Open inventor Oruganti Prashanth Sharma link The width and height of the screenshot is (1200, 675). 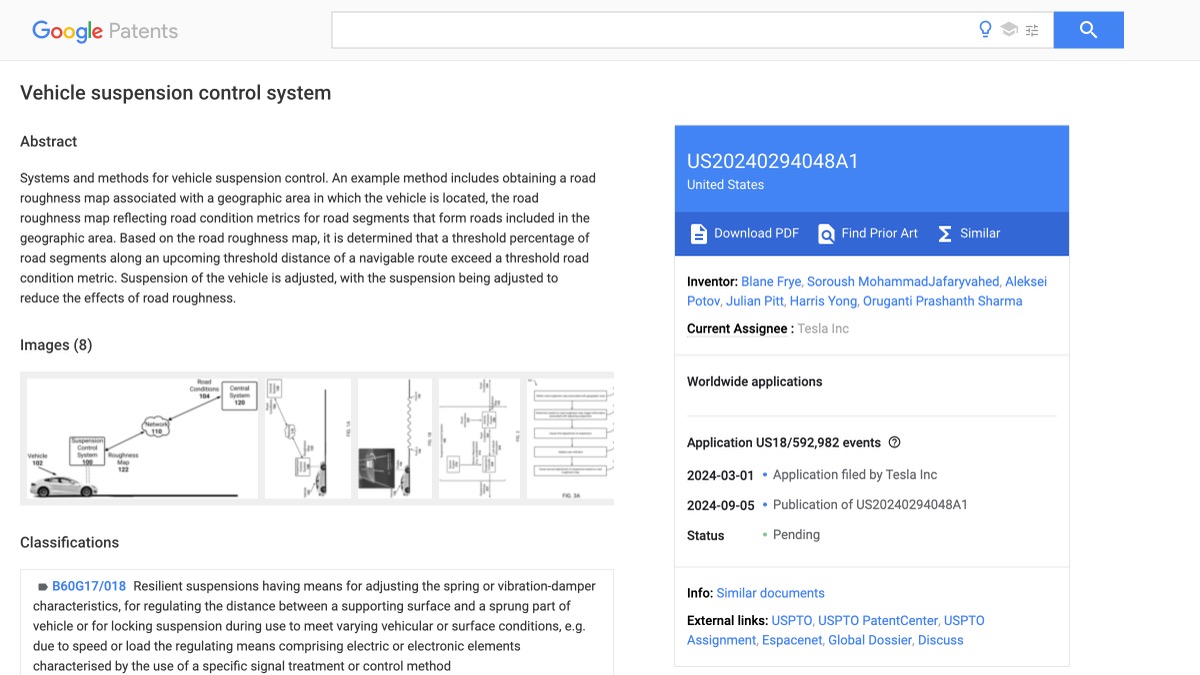pos(943,300)
